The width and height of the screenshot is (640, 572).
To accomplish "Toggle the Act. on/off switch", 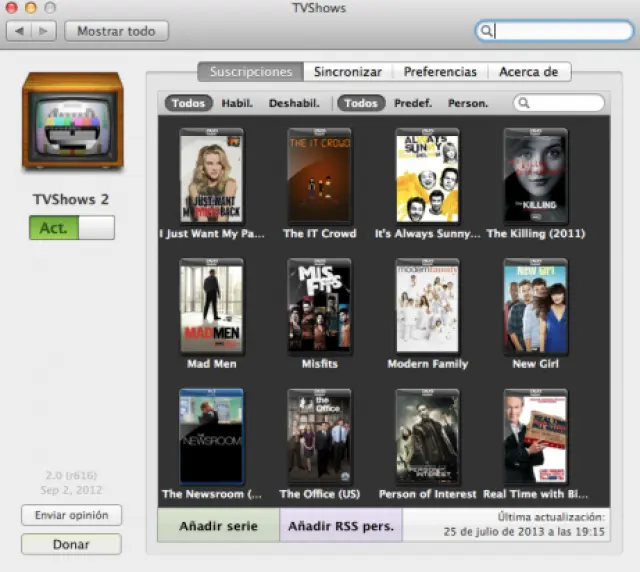I will point(72,228).
